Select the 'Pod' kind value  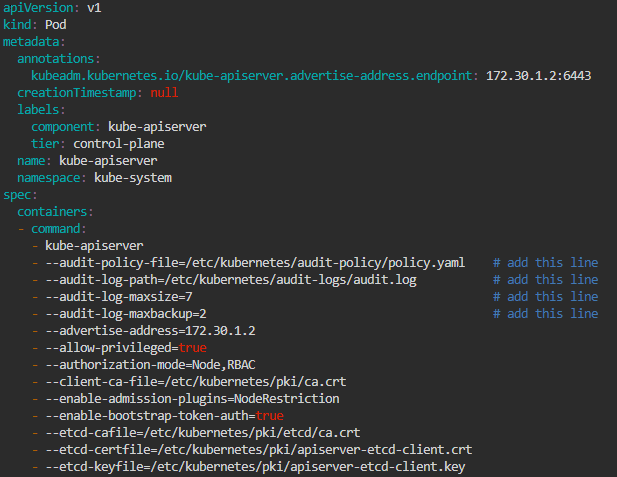(55, 25)
